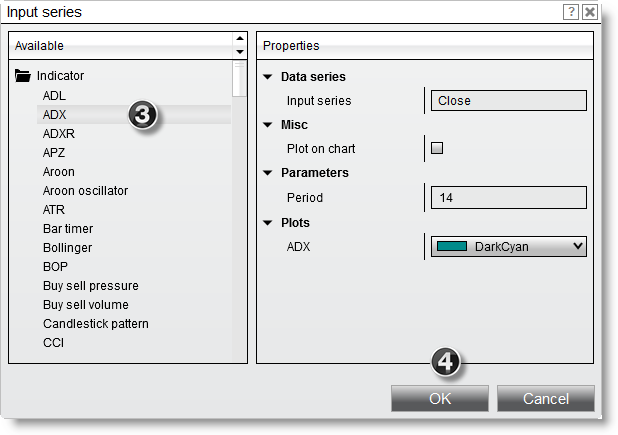
Task: Select Bollinger from the Available list
Action: coord(67,248)
